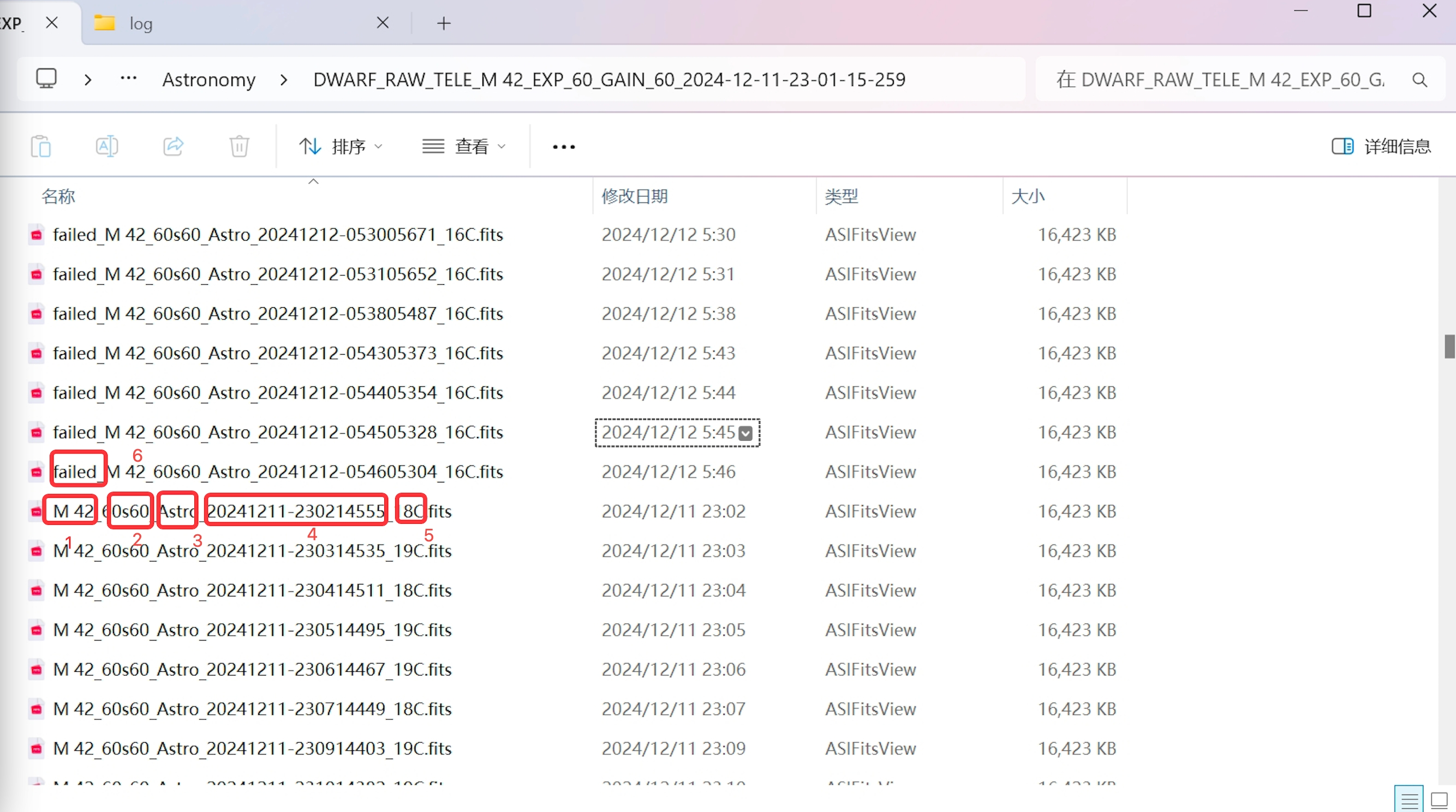
Task: Click the rename icon in toolbar
Action: point(107,146)
